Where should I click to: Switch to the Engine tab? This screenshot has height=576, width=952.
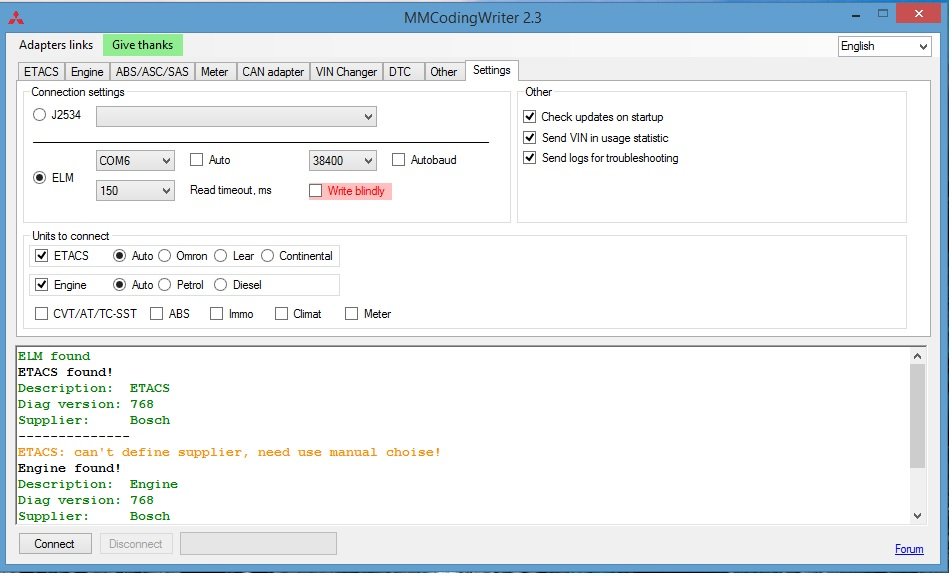pyautogui.click(x=87, y=72)
